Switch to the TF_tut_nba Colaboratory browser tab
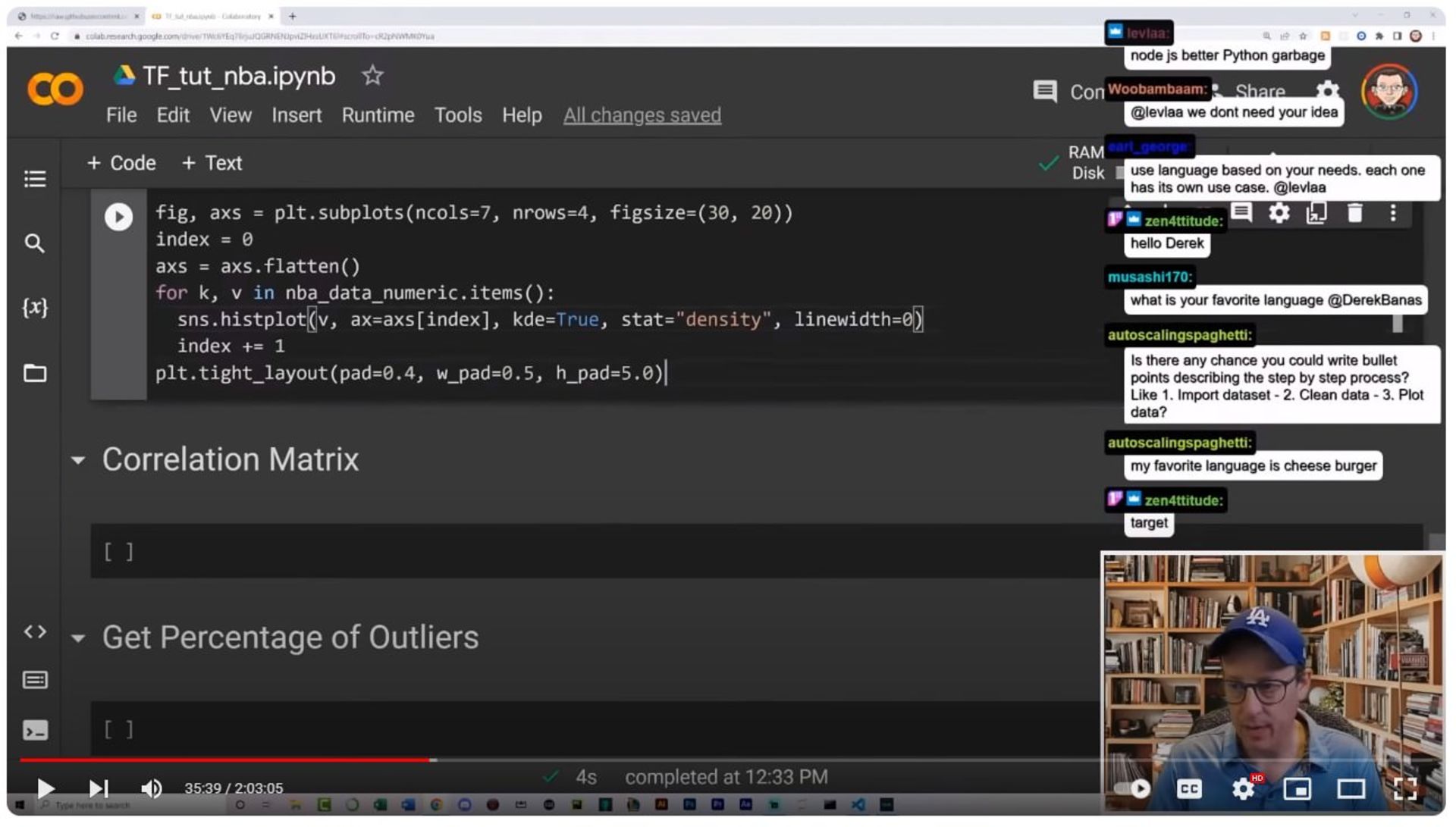Screen dimensions: 1456x827 tap(212, 16)
